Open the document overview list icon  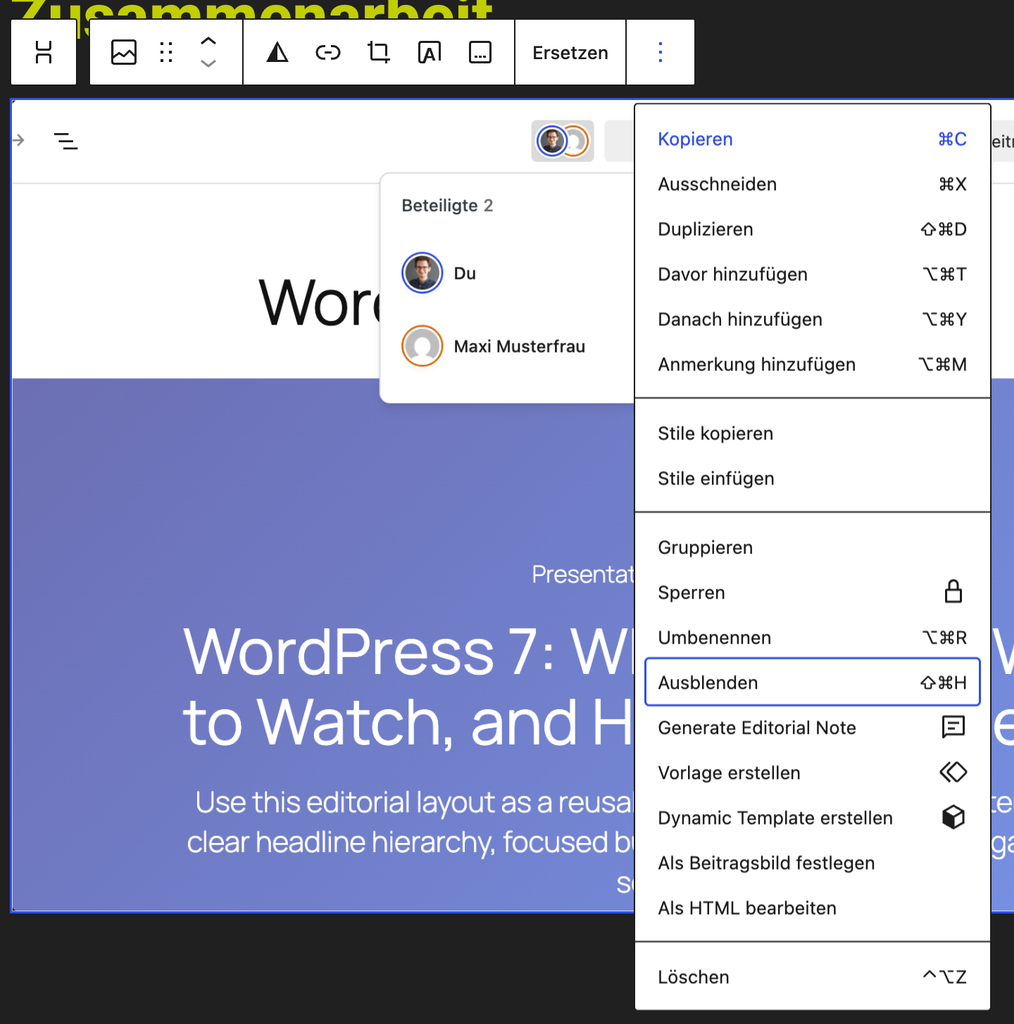[65, 140]
